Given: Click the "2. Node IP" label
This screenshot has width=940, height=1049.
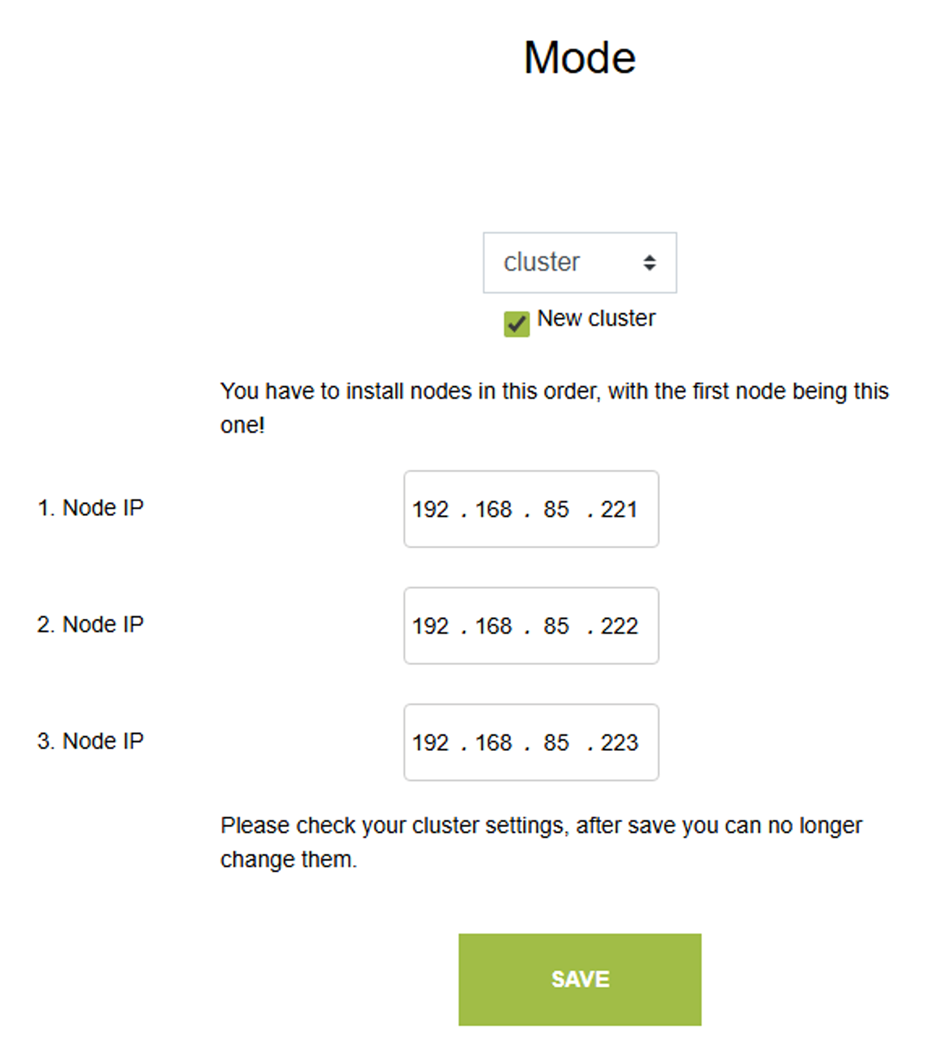Looking at the screenshot, I should click(x=91, y=625).
